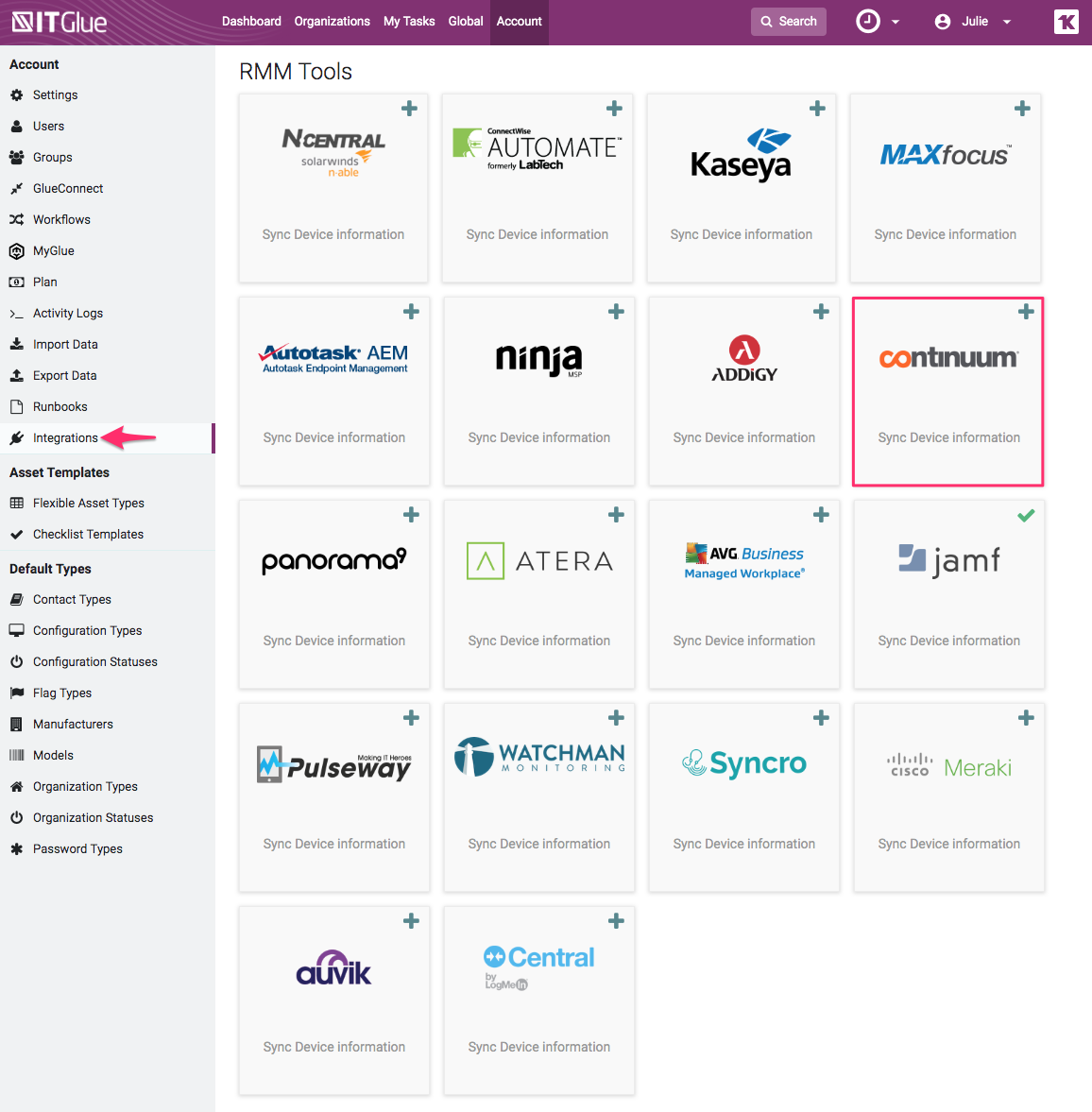Open Checklist Templates in sidebar
This screenshot has height=1112, width=1092.
click(107, 535)
